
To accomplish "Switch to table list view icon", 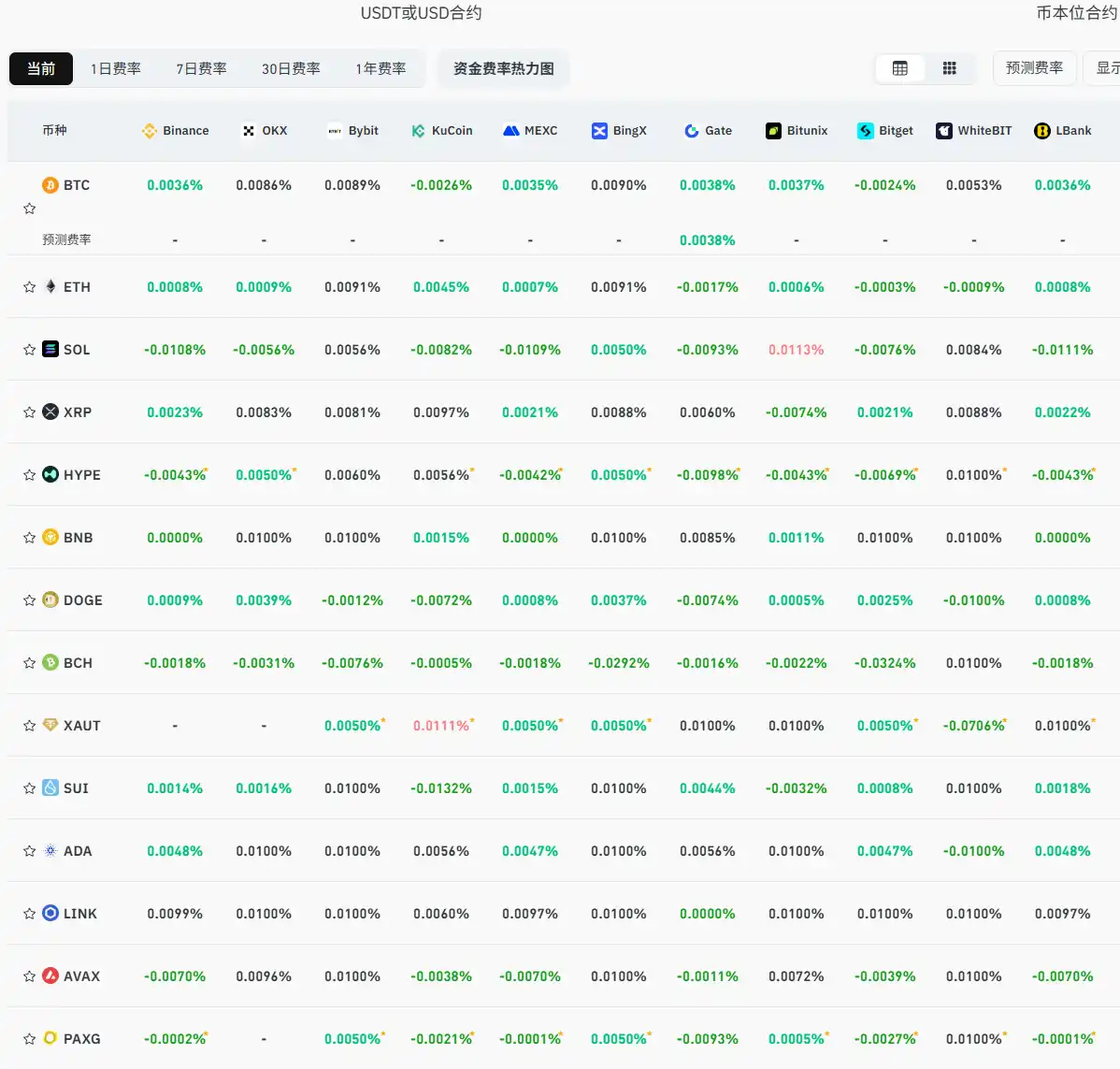I will pyautogui.click(x=899, y=68).
